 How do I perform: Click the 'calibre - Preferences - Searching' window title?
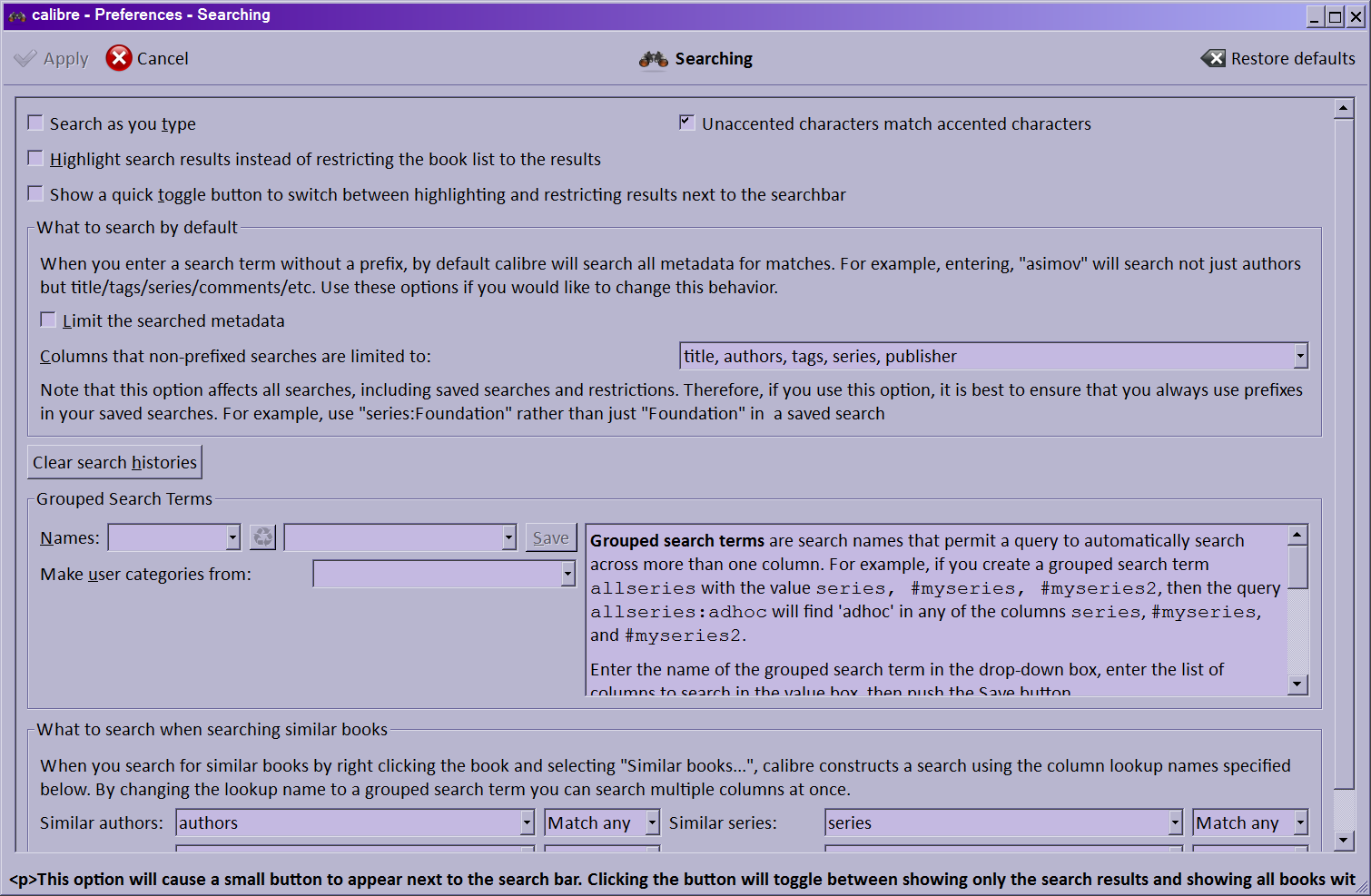(x=151, y=15)
